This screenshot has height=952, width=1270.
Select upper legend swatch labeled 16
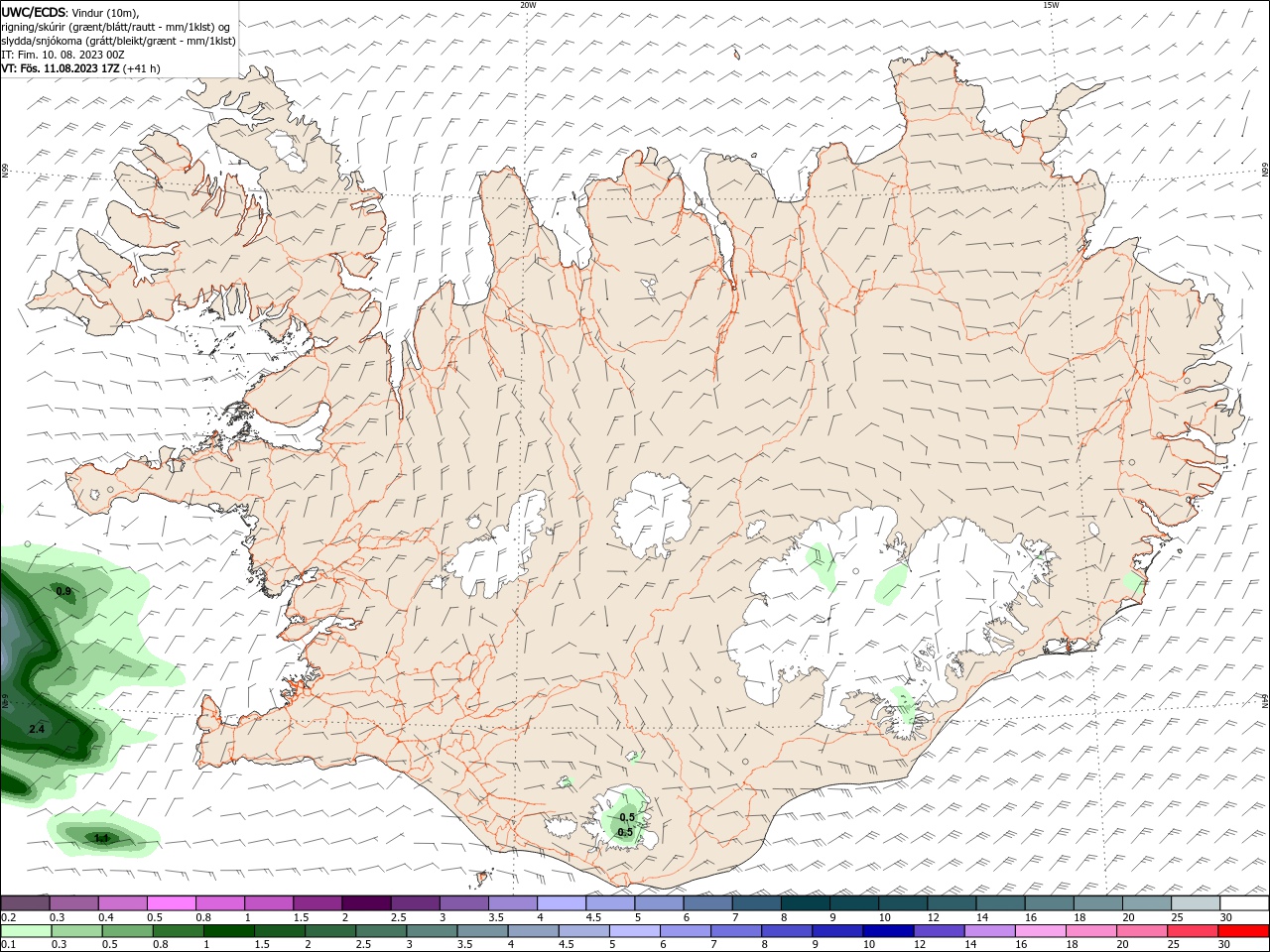click(x=1048, y=903)
